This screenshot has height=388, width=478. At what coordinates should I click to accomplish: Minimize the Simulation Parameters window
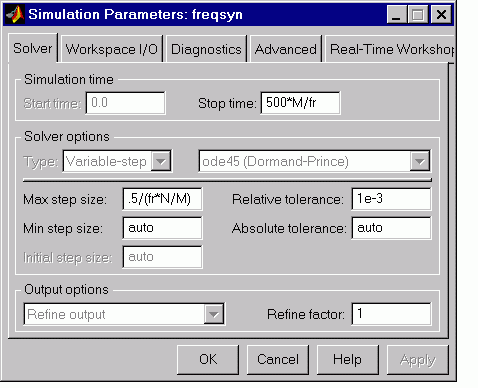click(397, 15)
